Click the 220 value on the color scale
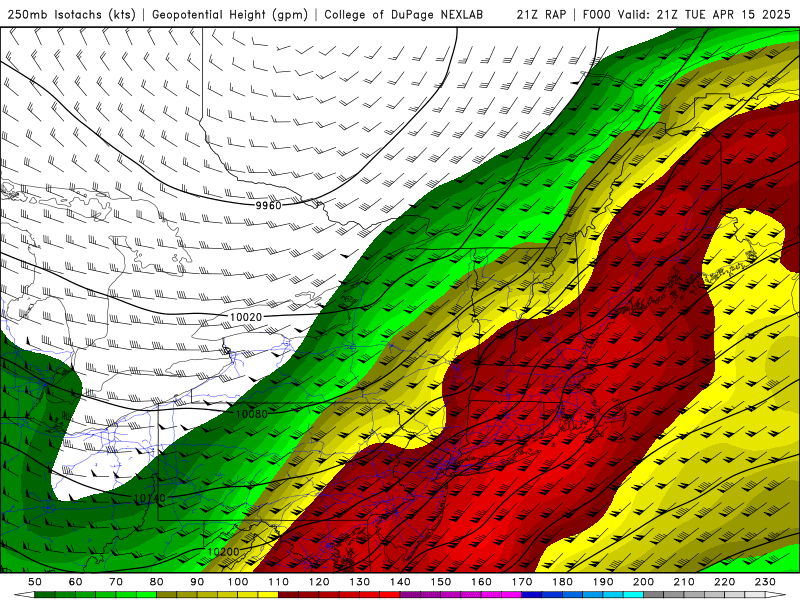This screenshot has width=800, height=600. [x=724, y=582]
